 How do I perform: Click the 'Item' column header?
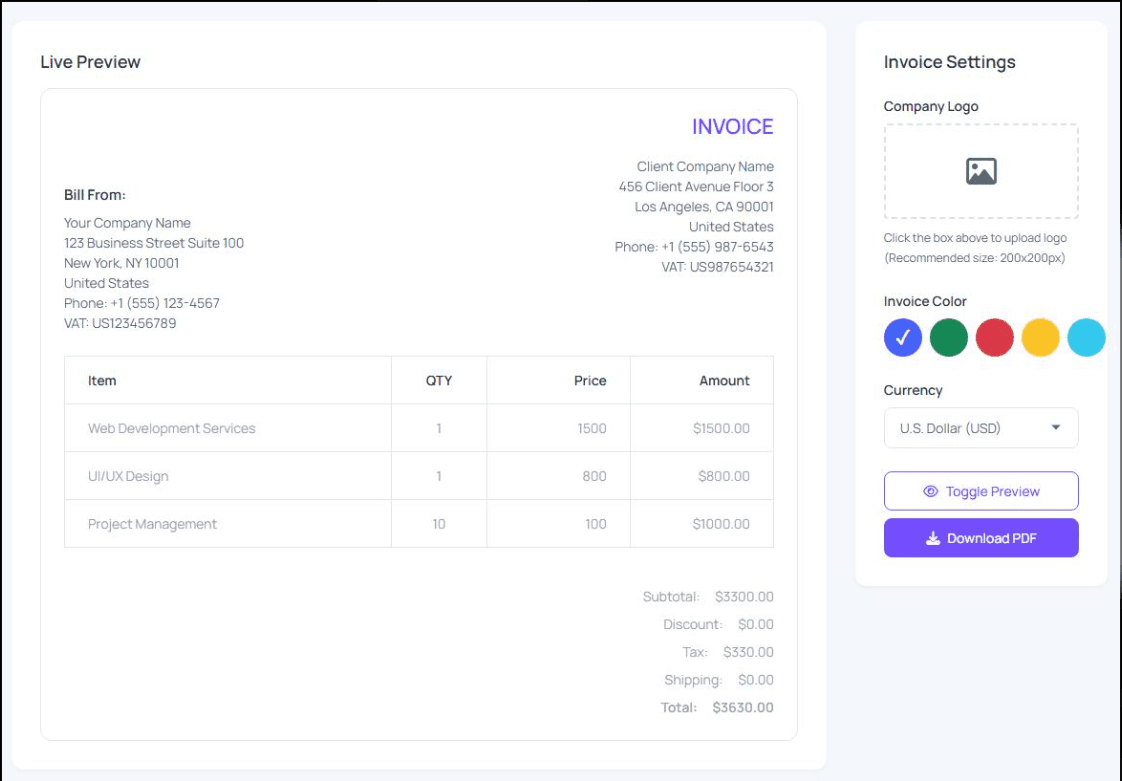pos(102,381)
